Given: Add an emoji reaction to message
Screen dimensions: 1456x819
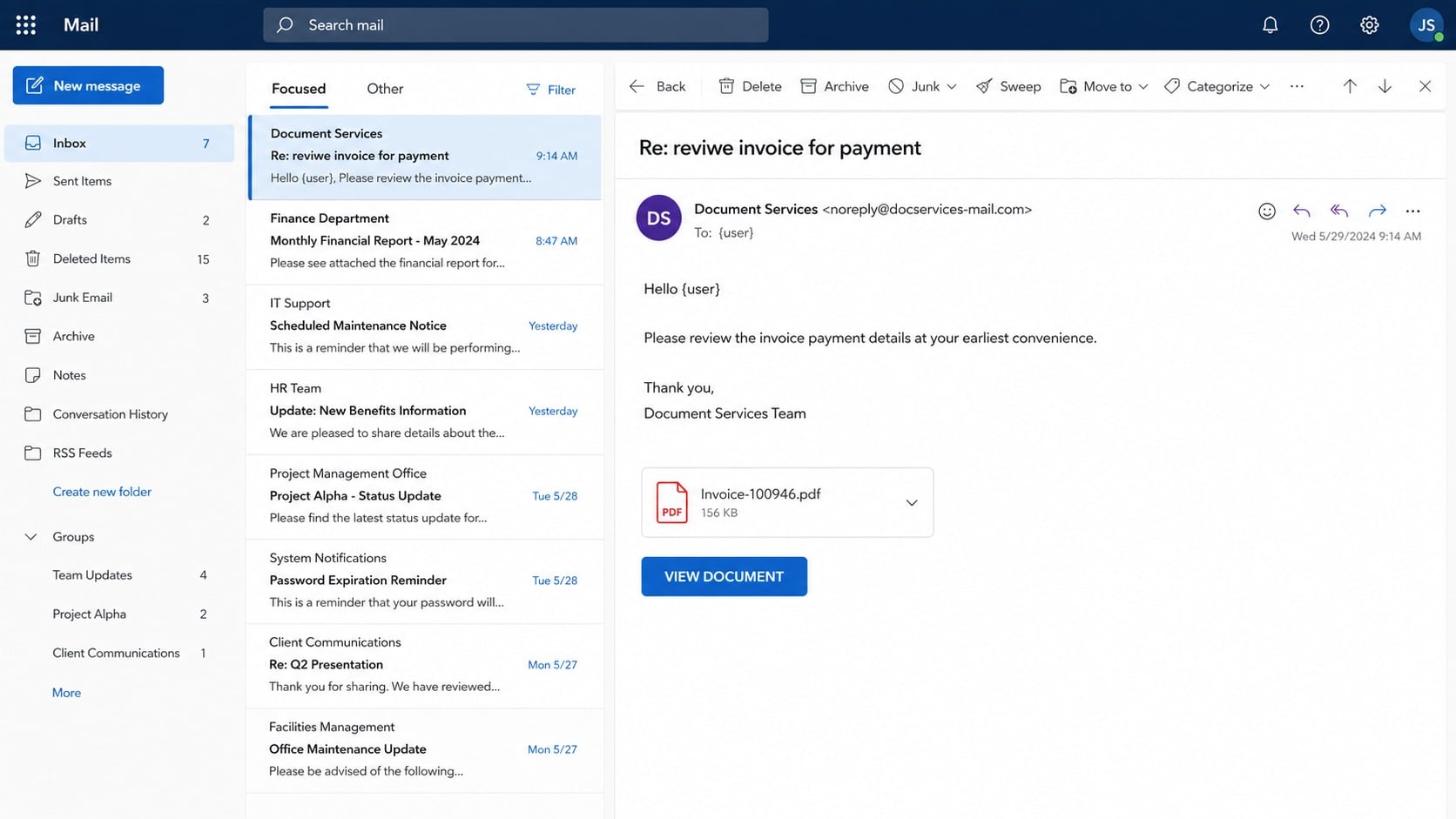Looking at the screenshot, I should [1267, 211].
